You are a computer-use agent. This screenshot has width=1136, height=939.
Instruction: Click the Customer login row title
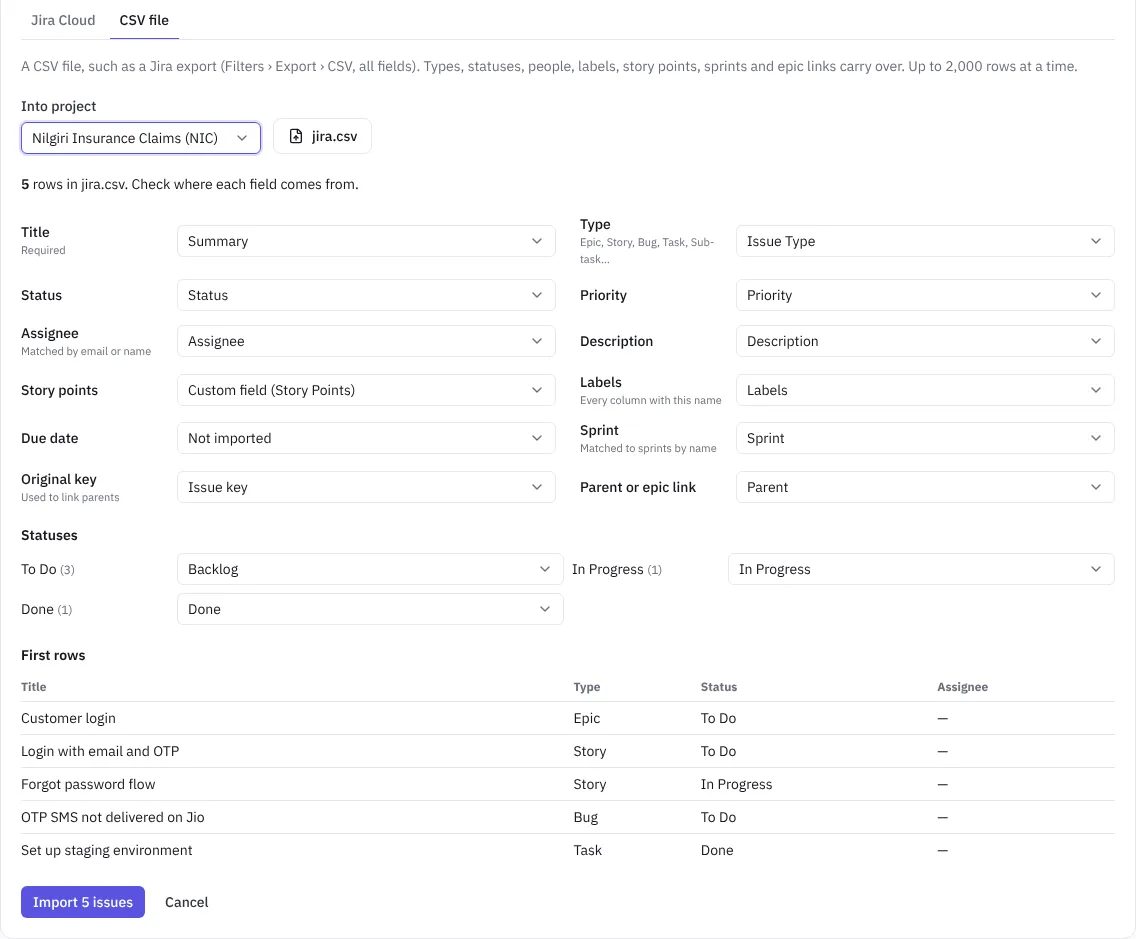point(68,718)
